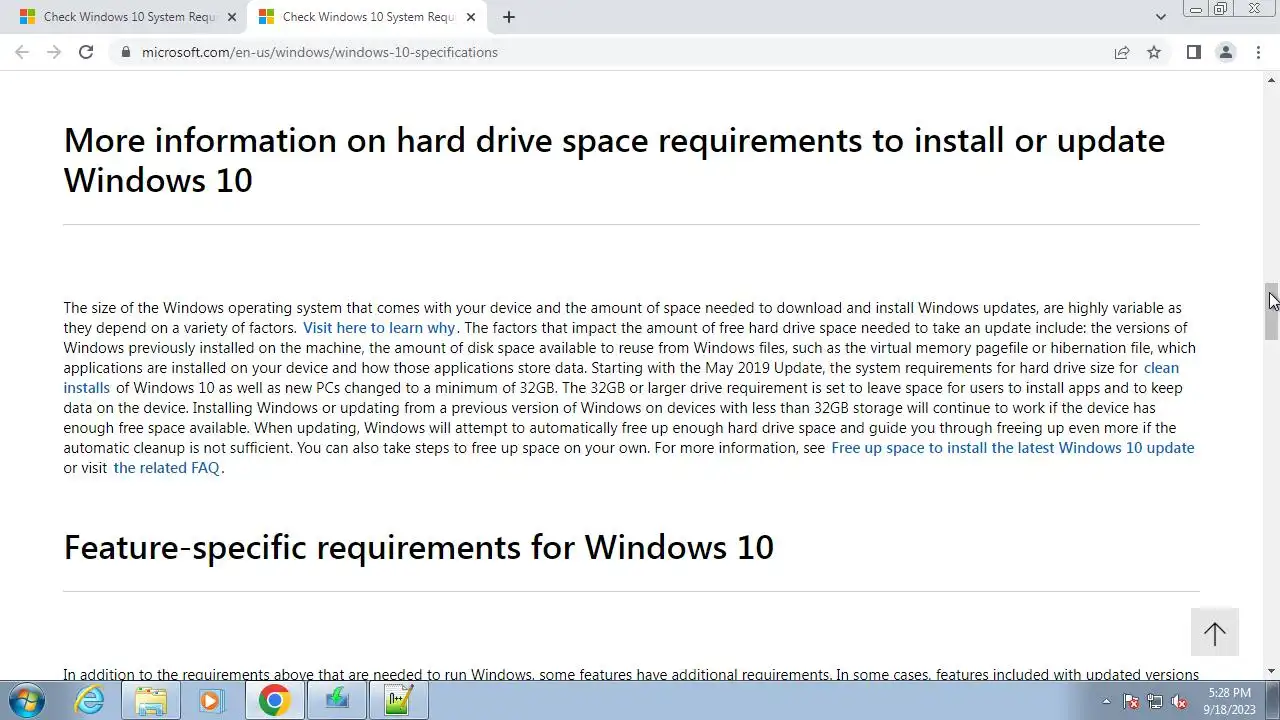Open 'the related FAQ' link
This screenshot has width=1280, height=720.
[166, 468]
